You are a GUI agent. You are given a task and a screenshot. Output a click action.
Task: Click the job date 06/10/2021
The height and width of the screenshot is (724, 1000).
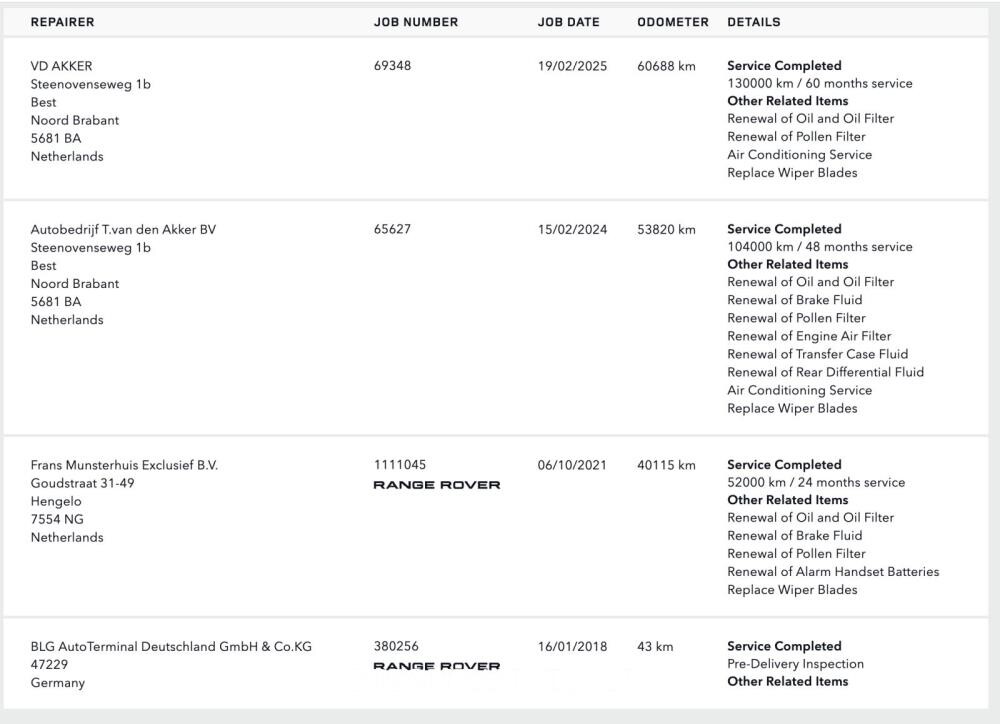pyautogui.click(x=572, y=465)
